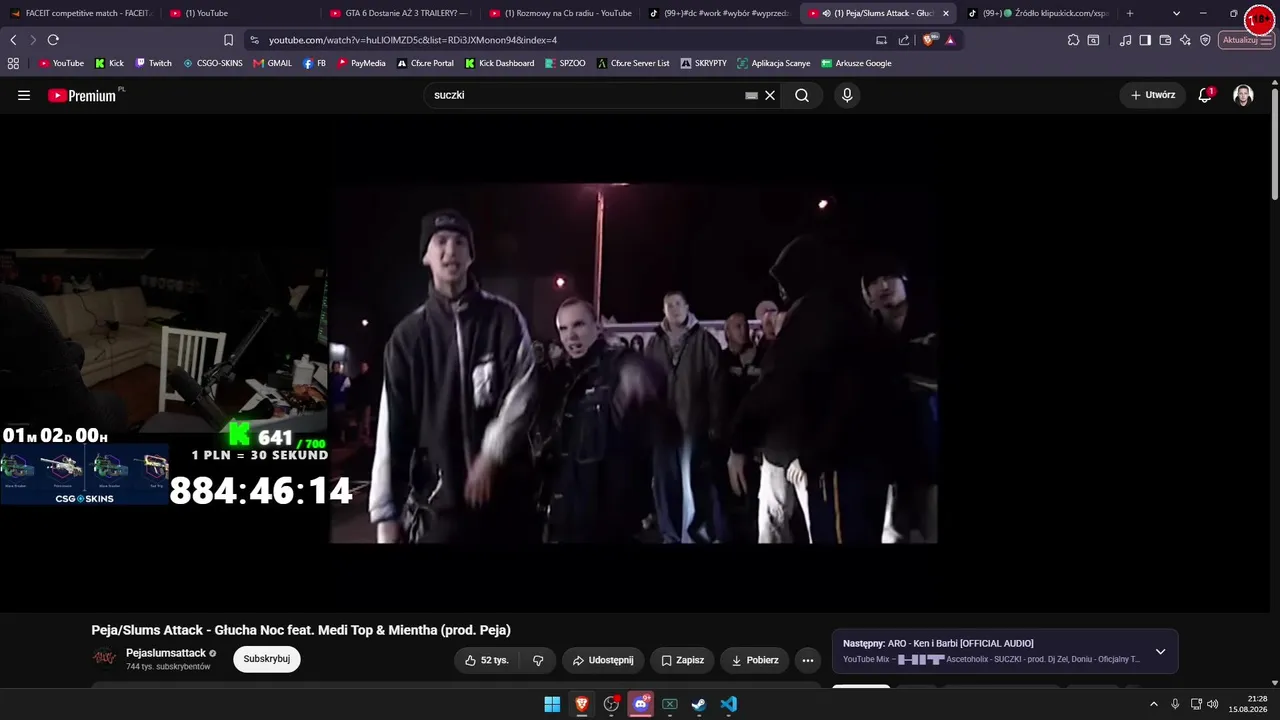Reload the current page
The image size is (1280, 720).
pos(53,40)
